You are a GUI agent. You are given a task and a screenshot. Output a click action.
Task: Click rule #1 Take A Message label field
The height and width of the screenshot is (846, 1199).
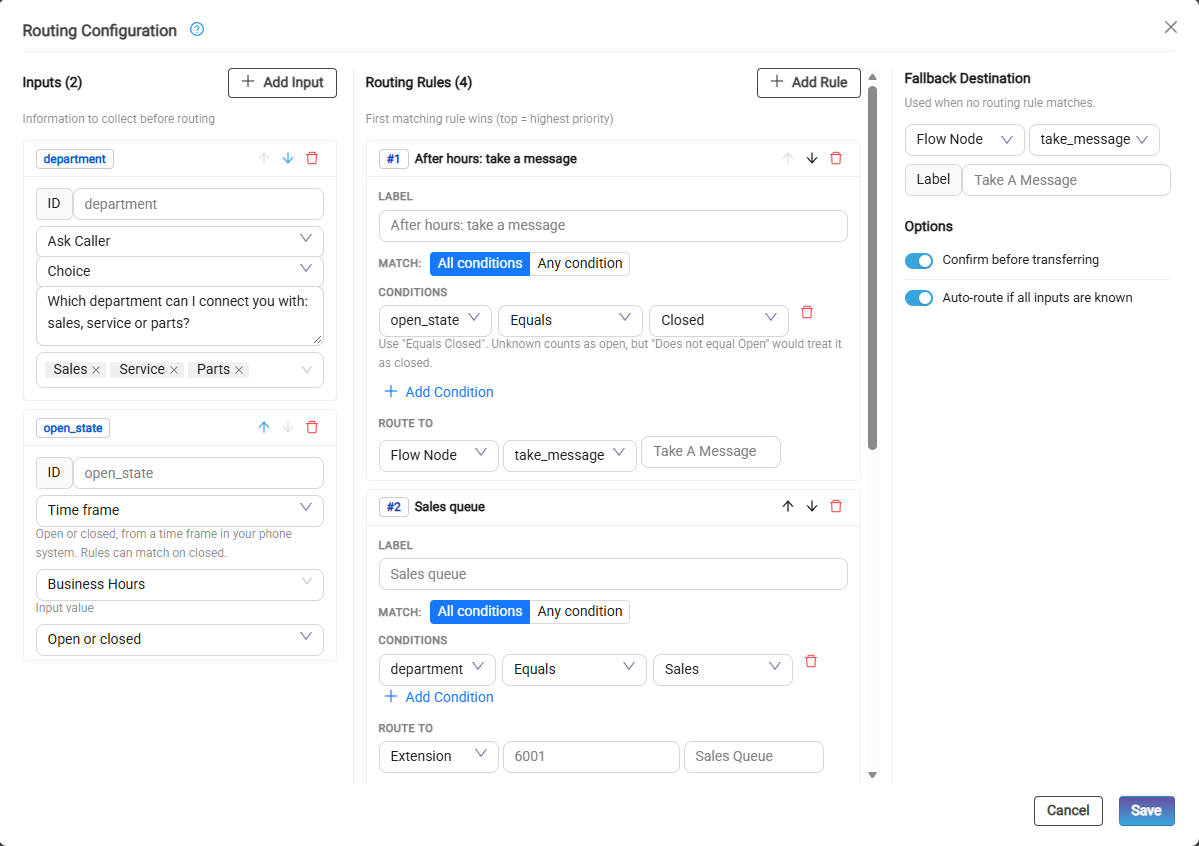[x=710, y=451]
